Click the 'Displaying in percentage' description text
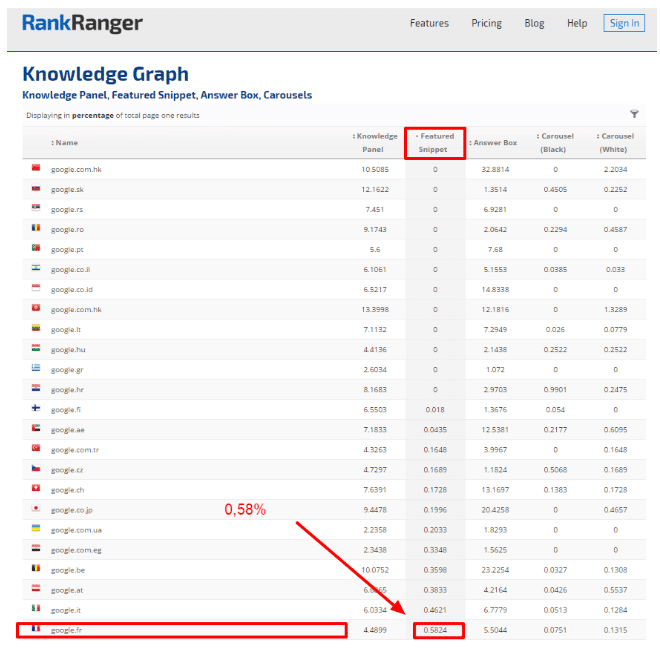660x657 pixels. pos(113,115)
